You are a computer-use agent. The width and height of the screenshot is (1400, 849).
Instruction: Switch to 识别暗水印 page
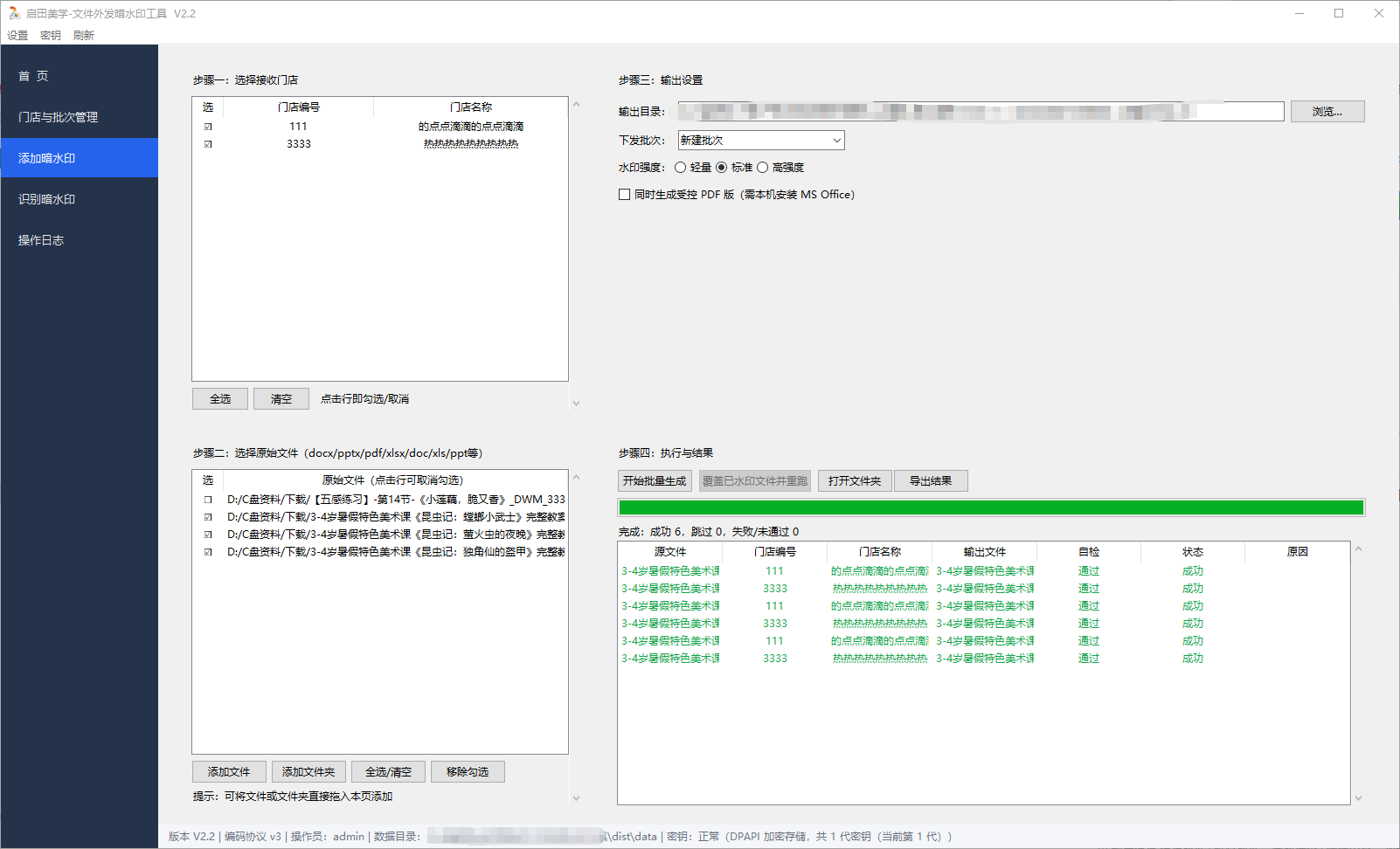79,199
